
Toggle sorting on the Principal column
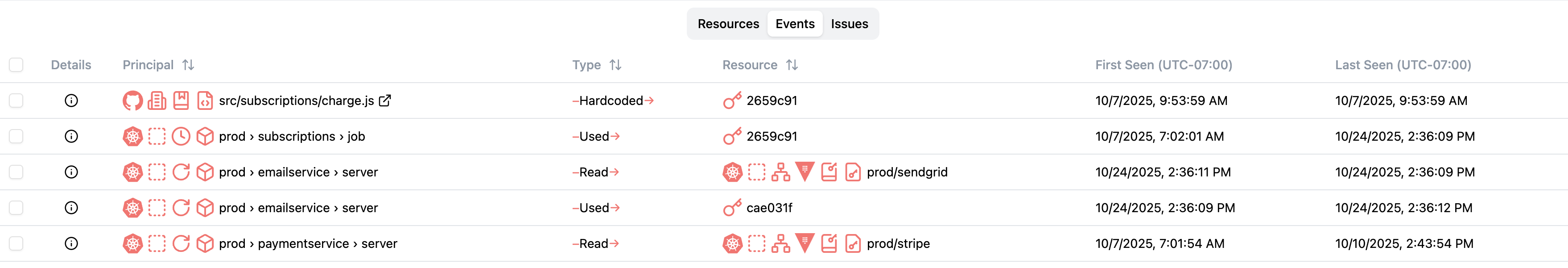(x=188, y=65)
